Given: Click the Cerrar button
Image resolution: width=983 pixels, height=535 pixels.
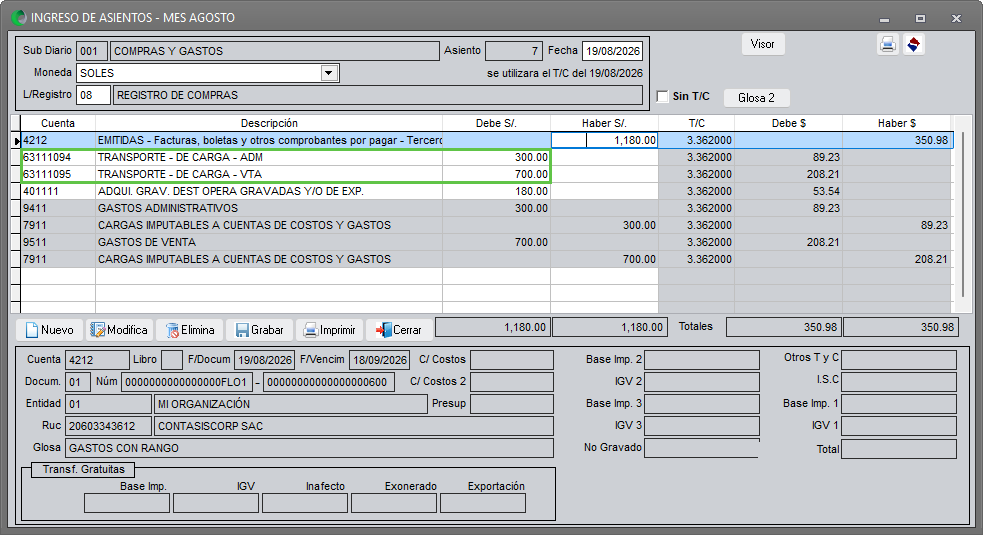Looking at the screenshot, I should coord(399,330).
